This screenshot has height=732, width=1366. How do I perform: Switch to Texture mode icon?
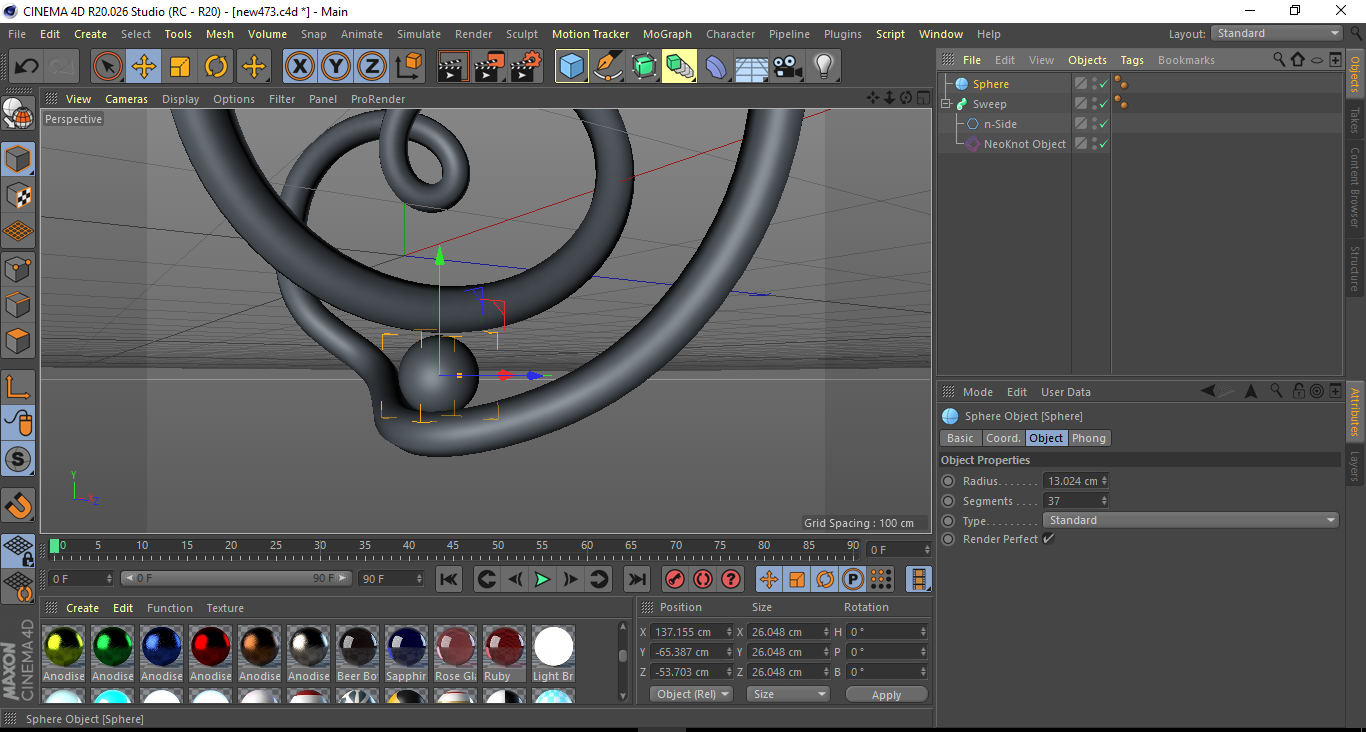coord(19,195)
